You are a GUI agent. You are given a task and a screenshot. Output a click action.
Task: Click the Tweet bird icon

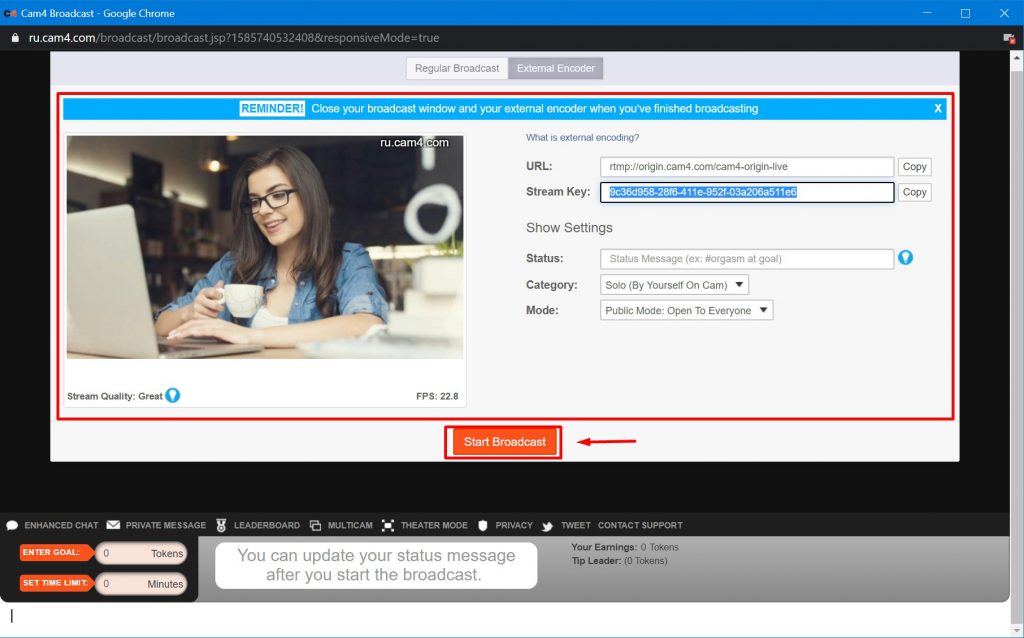pos(547,525)
